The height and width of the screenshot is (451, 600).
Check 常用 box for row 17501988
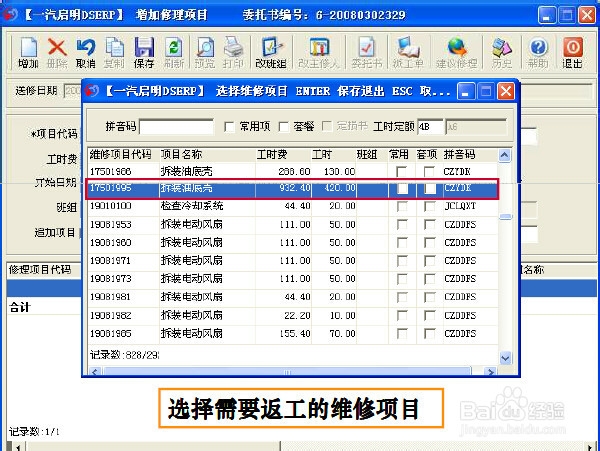click(x=402, y=171)
